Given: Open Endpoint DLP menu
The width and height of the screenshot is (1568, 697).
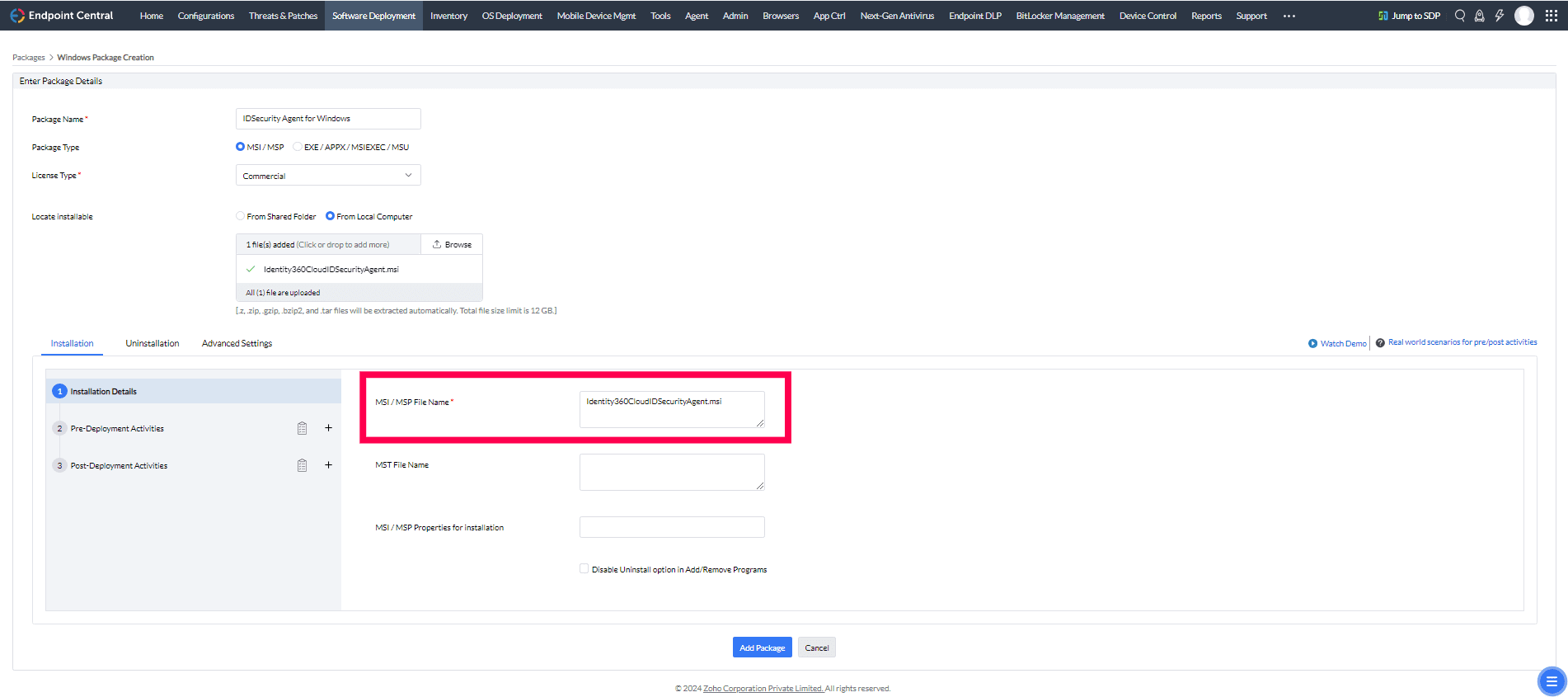Looking at the screenshot, I should coord(975,16).
